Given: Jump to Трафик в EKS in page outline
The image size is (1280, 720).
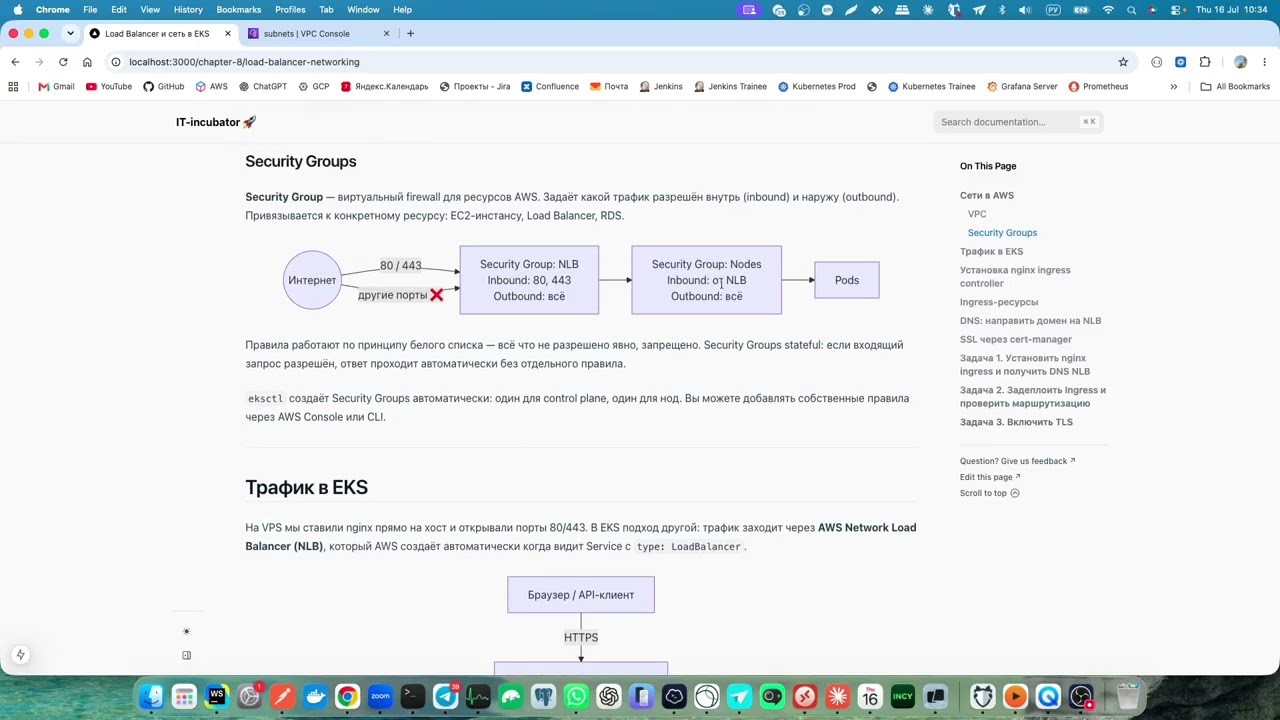Looking at the screenshot, I should 991,251.
